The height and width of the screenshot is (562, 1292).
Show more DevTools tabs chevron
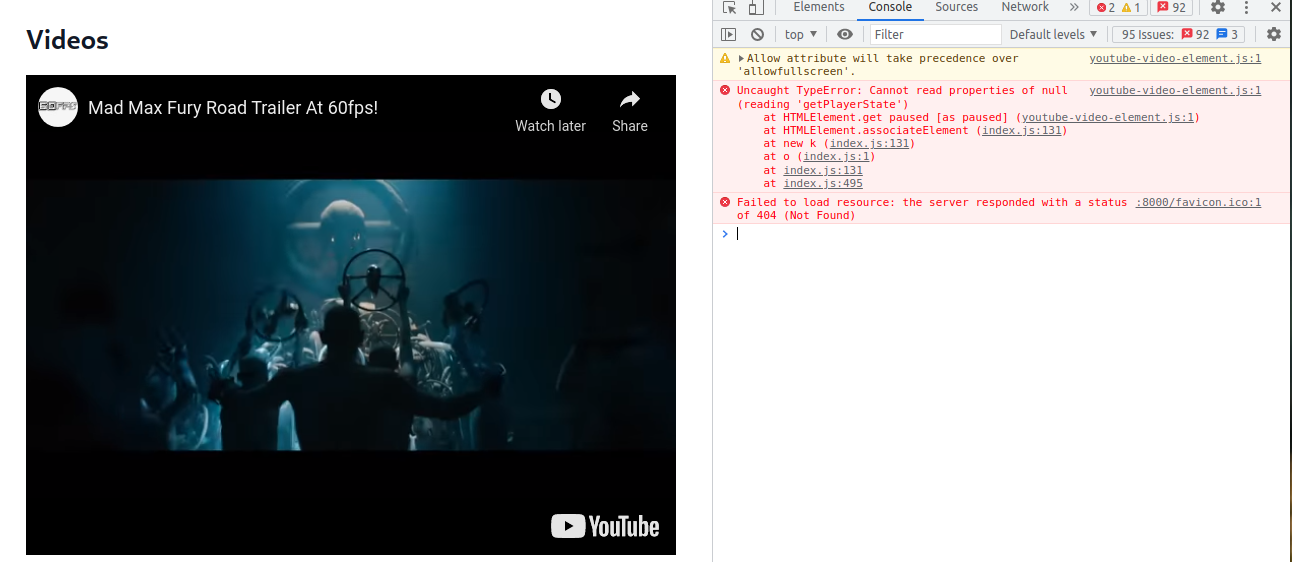tap(1074, 7)
